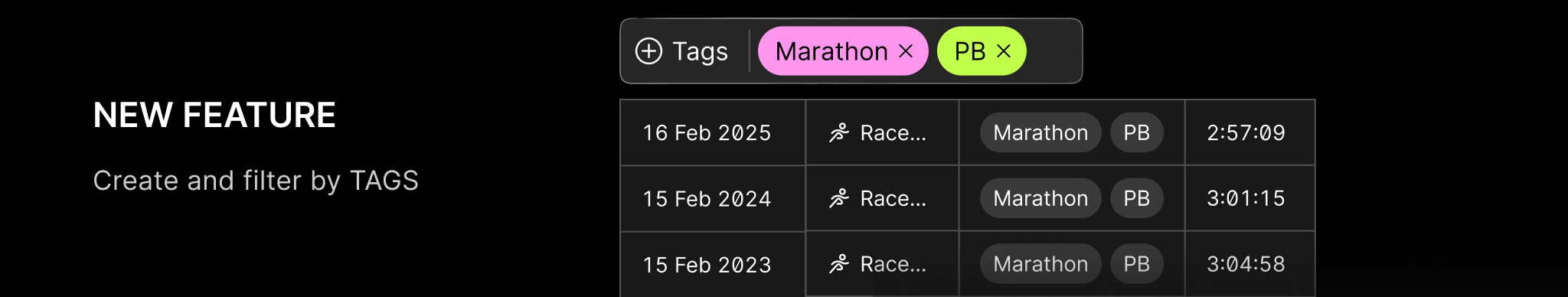
Task: Remove the pink Marathon filter tag
Action: [906, 51]
